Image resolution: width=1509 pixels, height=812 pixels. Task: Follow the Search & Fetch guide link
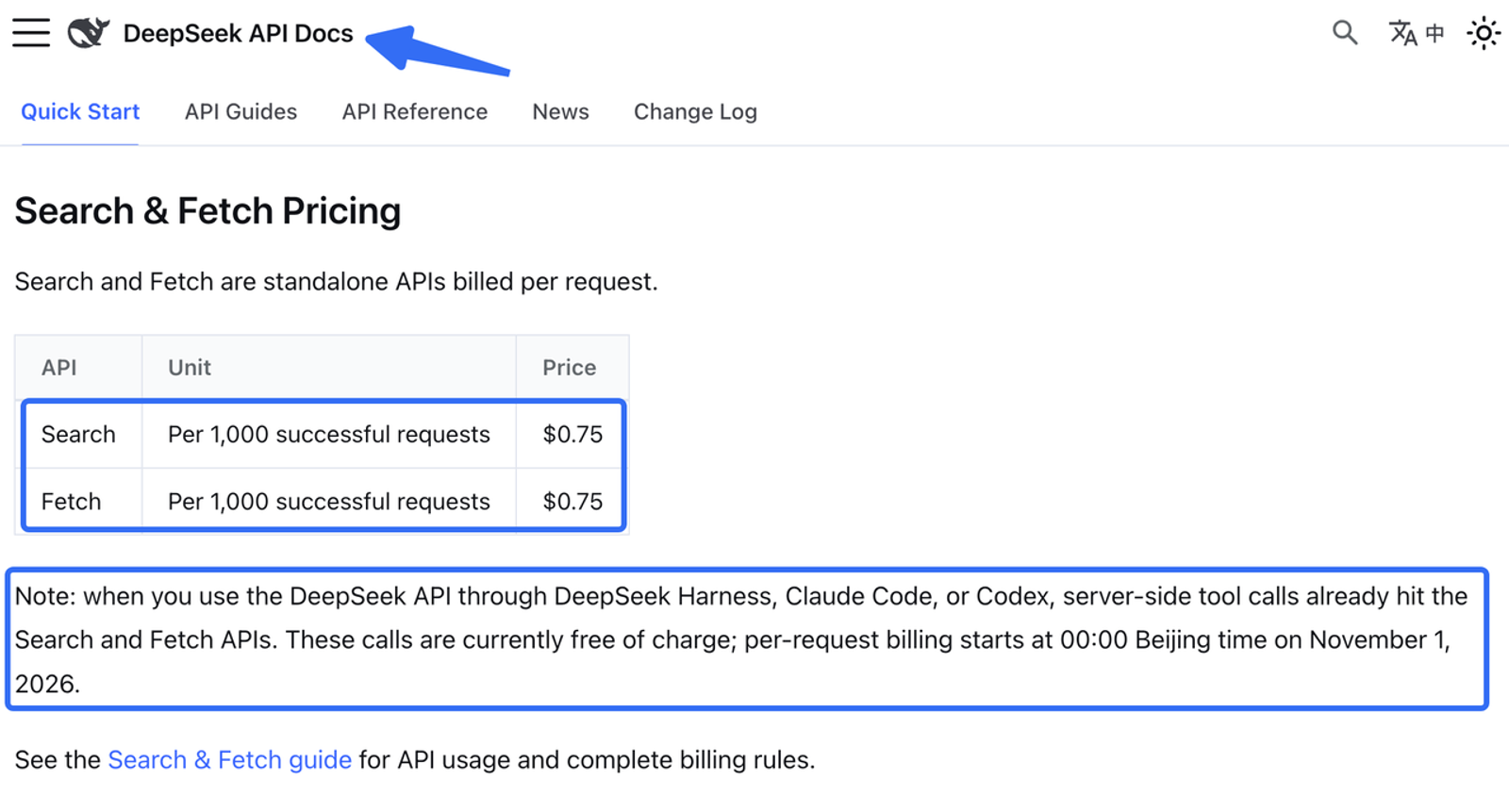[229, 760]
